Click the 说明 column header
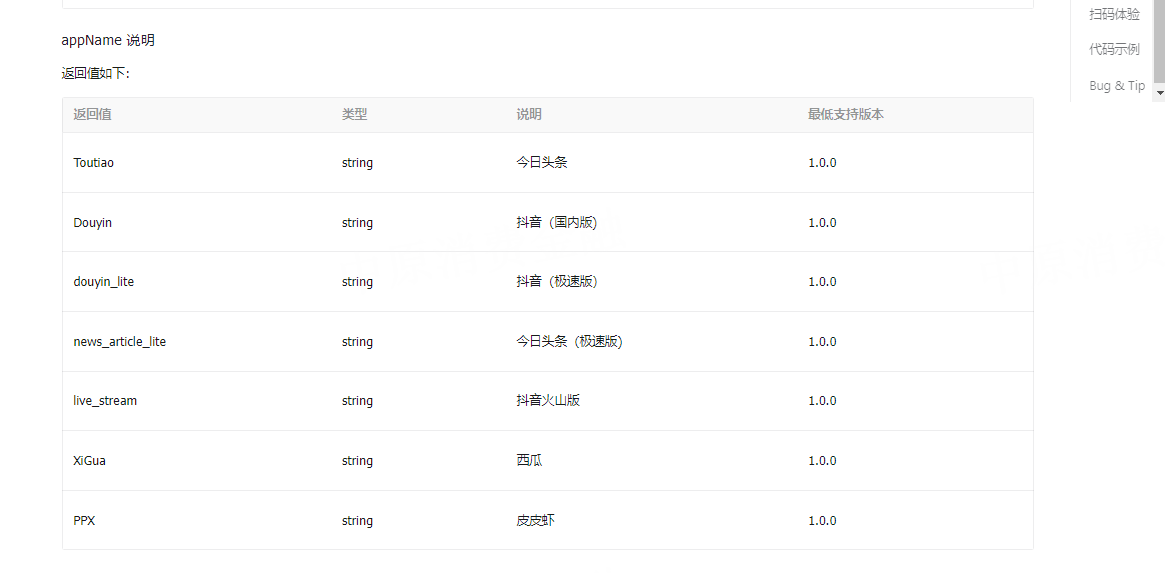The width and height of the screenshot is (1165, 573). [529, 115]
